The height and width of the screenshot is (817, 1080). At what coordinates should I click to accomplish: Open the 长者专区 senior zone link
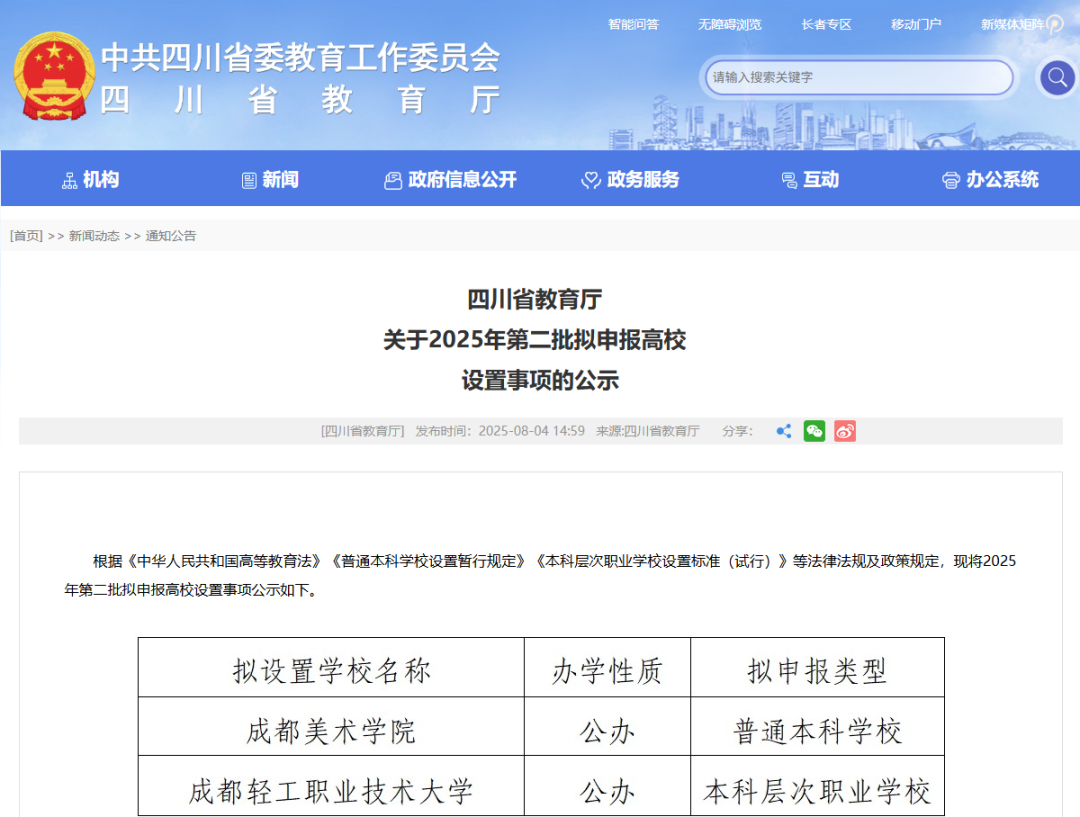point(826,24)
